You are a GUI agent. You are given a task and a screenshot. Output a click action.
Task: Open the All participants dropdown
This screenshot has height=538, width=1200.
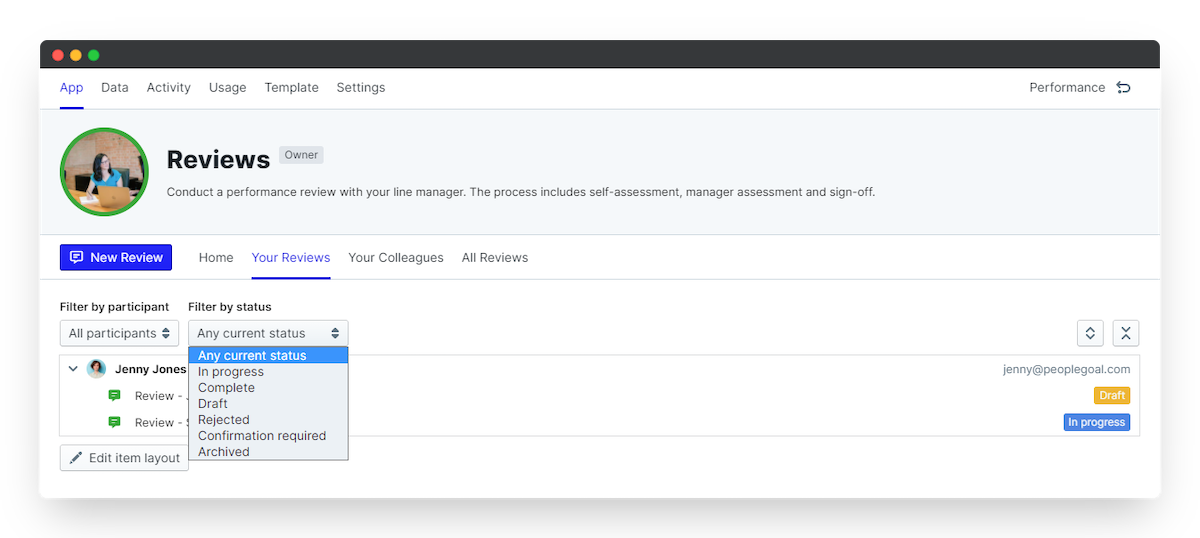[x=119, y=333]
